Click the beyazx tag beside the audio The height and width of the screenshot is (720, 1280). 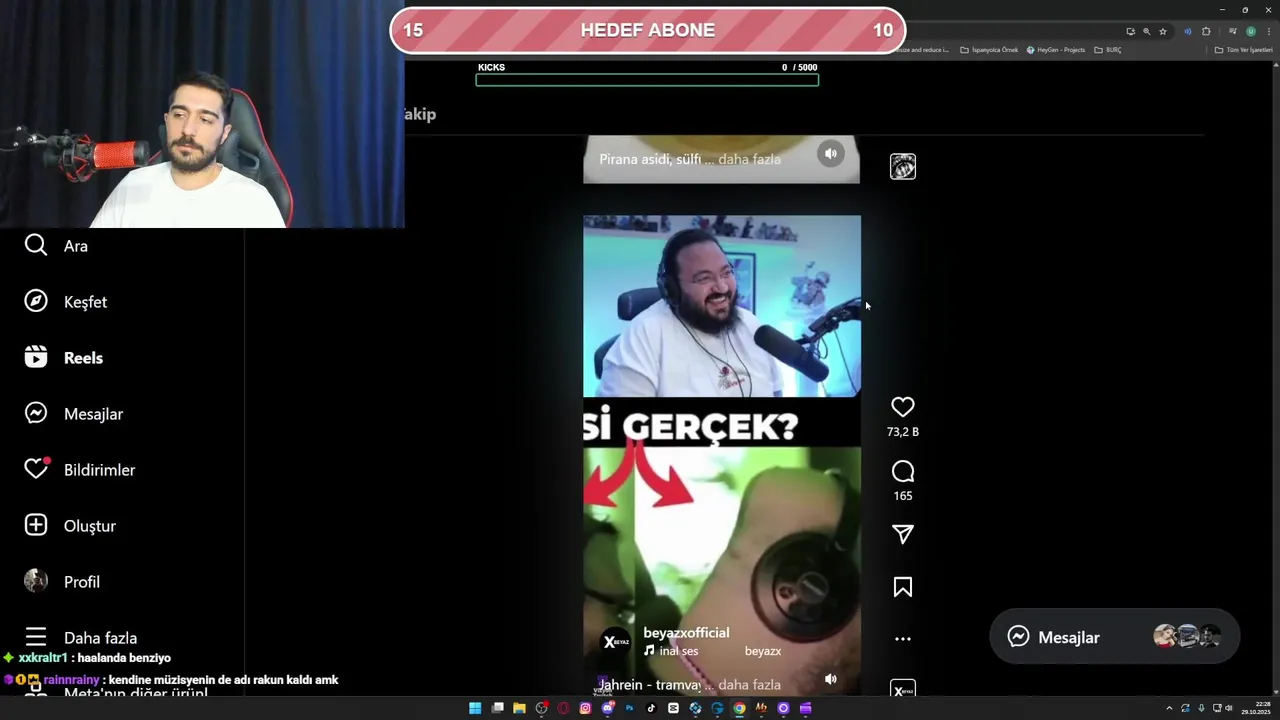point(763,651)
